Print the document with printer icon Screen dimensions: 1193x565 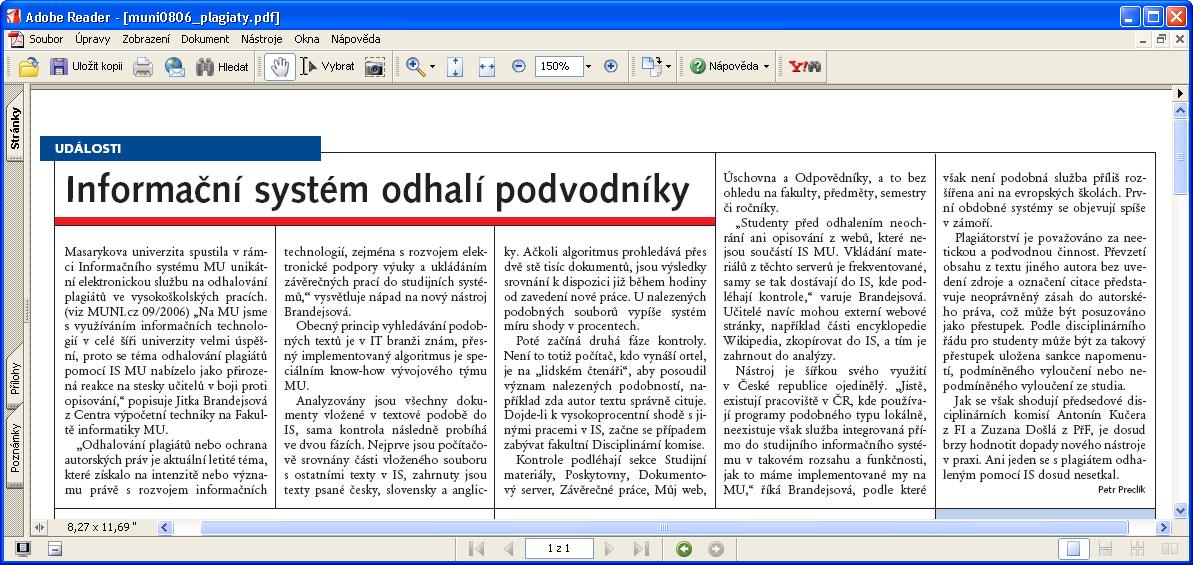click(143, 67)
